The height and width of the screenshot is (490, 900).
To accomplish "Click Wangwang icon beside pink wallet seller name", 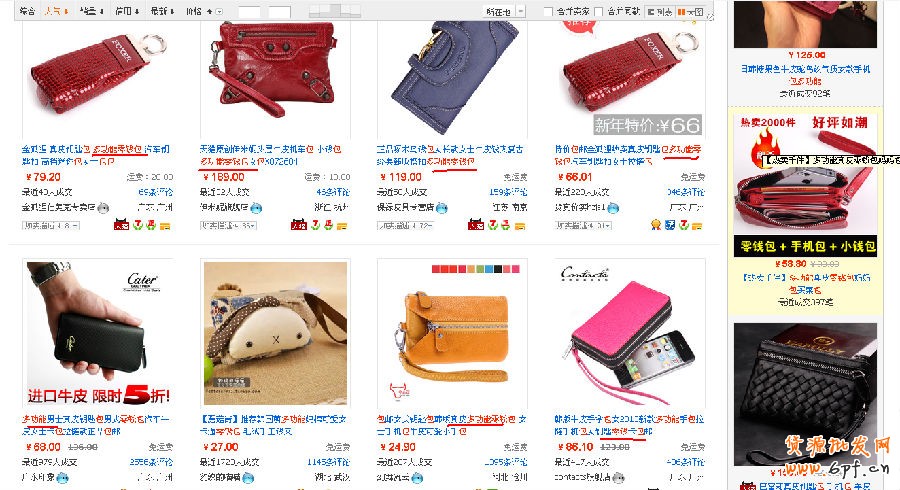I will pyautogui.click(x=618, y=477).
